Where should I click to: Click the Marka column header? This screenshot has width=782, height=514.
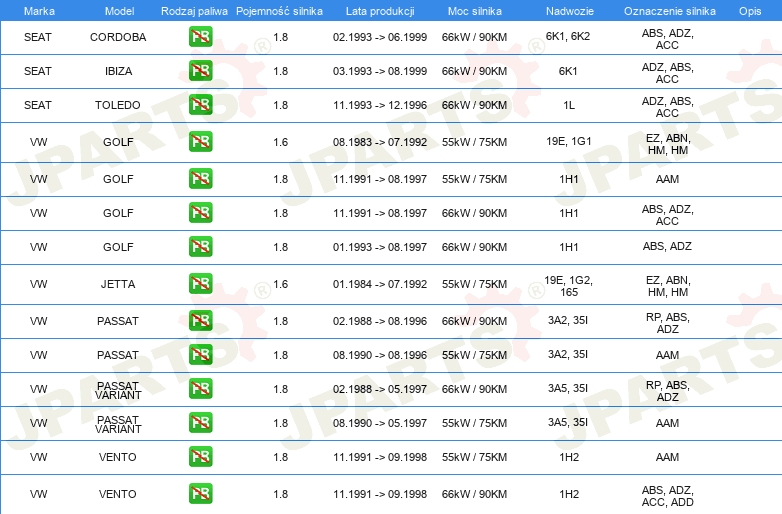tap(39, 11)
